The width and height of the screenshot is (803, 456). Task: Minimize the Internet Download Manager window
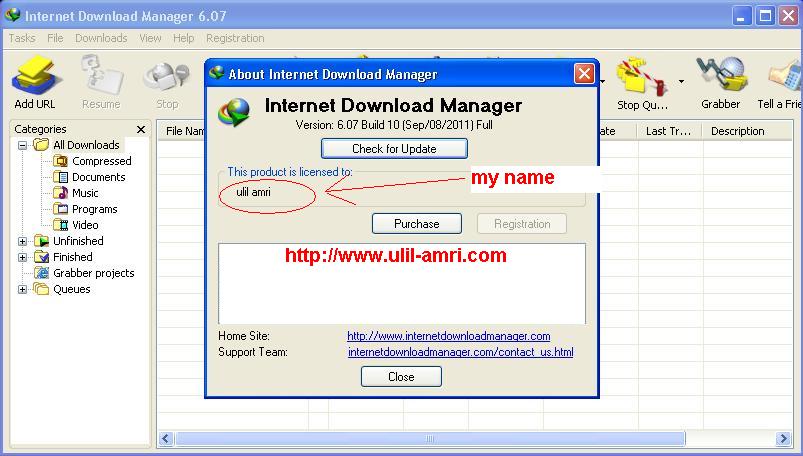coord(741,16)
